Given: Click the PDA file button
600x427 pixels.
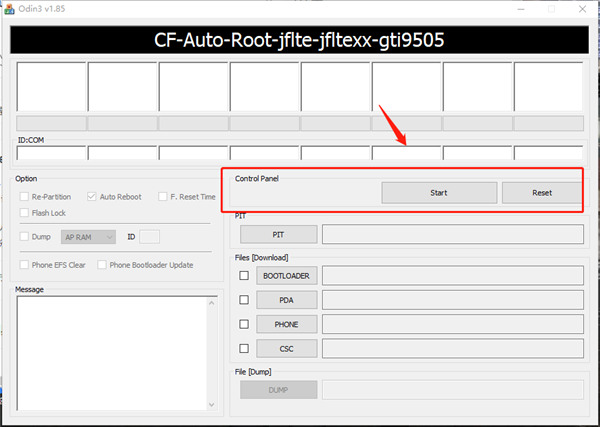Looking at the screenshot, I should [287, 300].
